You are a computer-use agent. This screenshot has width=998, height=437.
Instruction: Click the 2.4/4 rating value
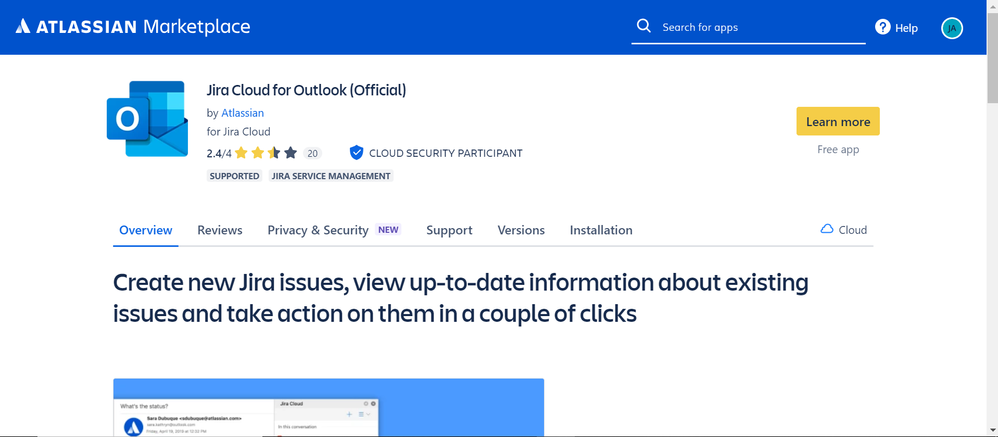[219, 153]
